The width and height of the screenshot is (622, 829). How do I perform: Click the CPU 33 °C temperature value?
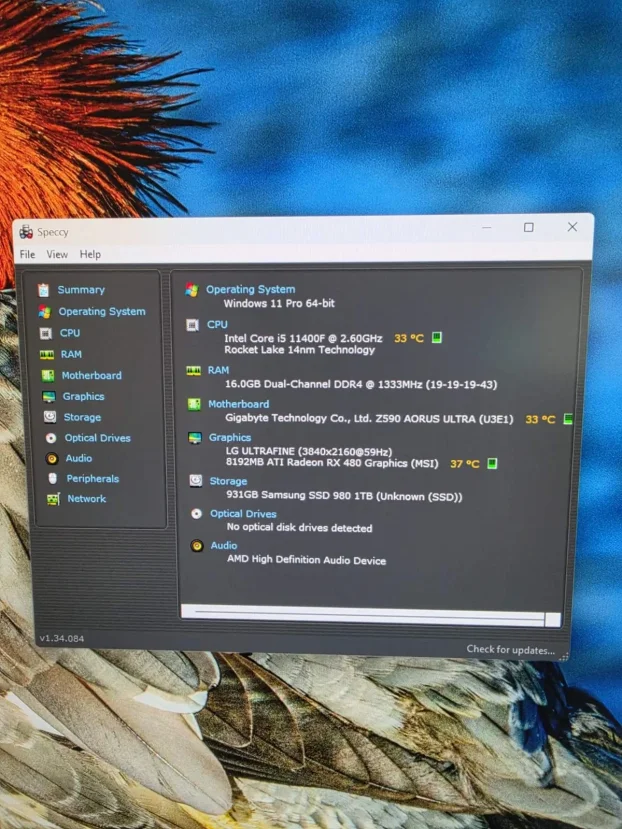click(x=409, y=338)
